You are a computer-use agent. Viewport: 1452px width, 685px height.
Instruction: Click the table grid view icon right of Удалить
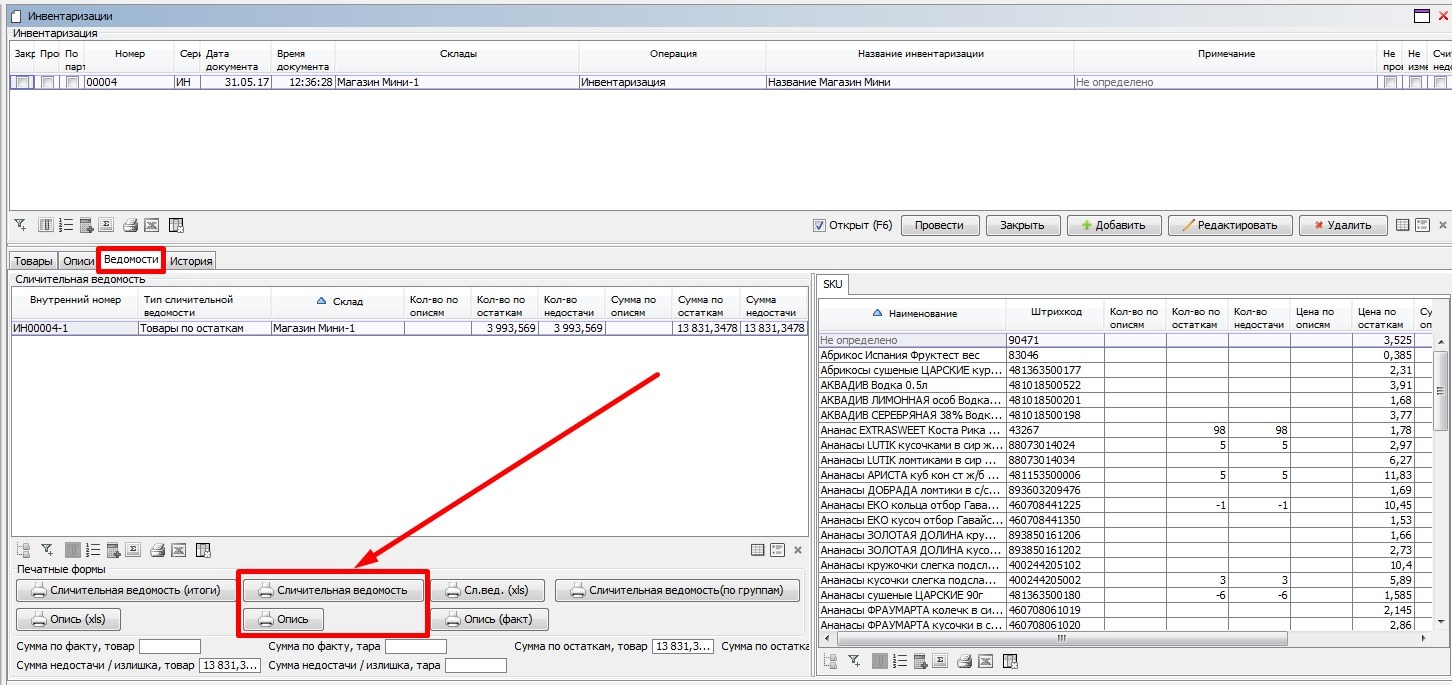[1403, 225]
